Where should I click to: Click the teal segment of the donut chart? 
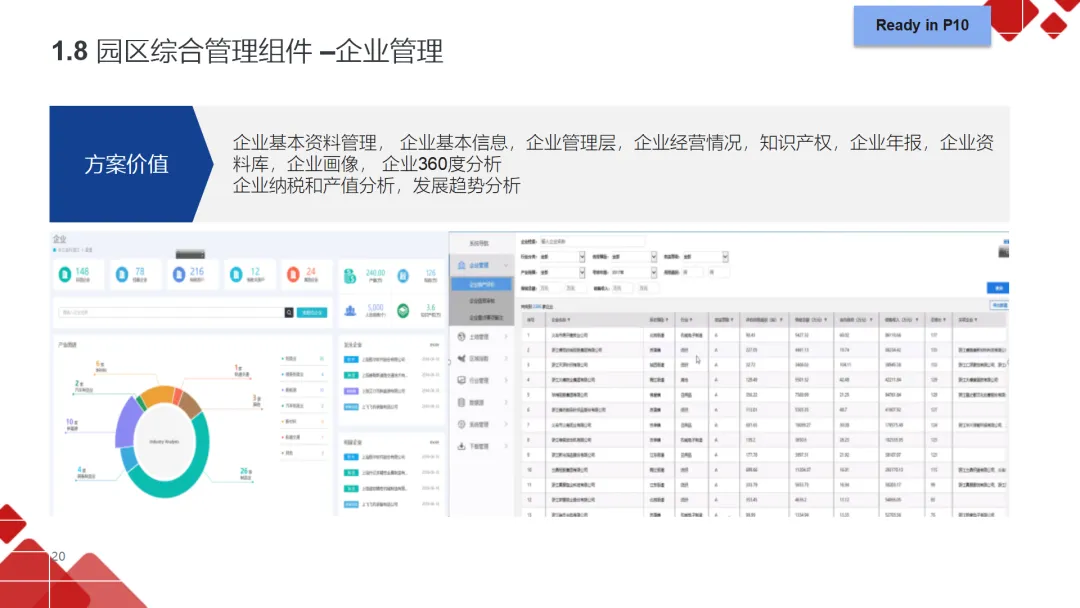[x=196, y=469]
